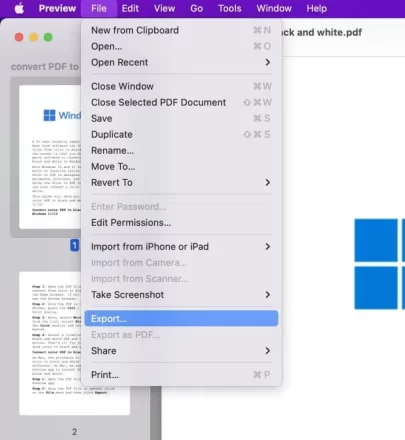
Task: Choose Edit Permissions...
Action: (181, 222)
